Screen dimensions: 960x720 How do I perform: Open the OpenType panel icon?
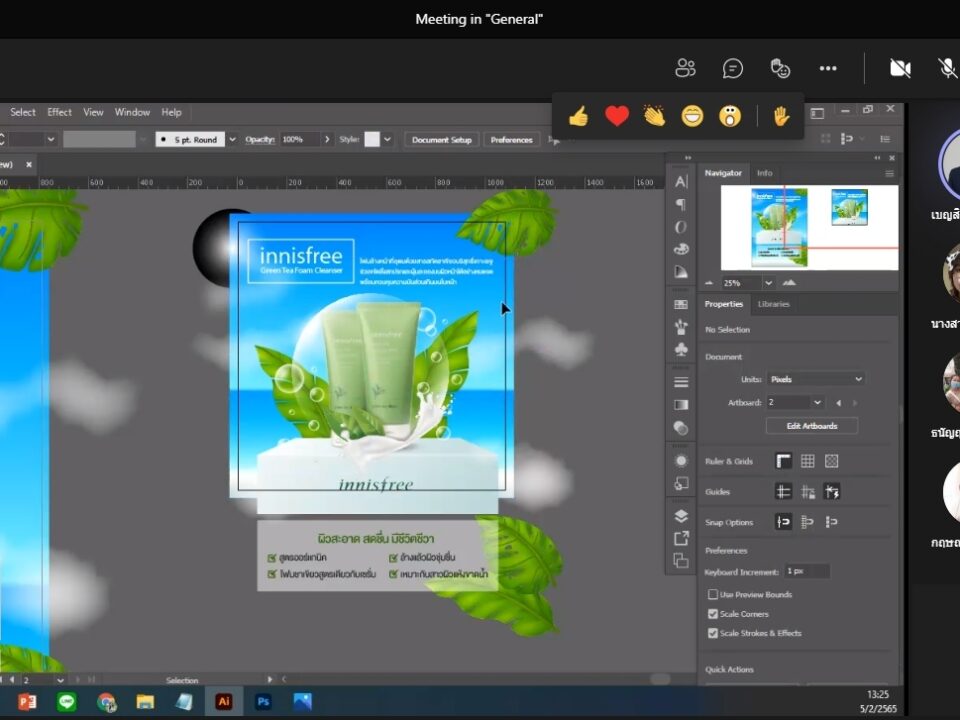681,227
